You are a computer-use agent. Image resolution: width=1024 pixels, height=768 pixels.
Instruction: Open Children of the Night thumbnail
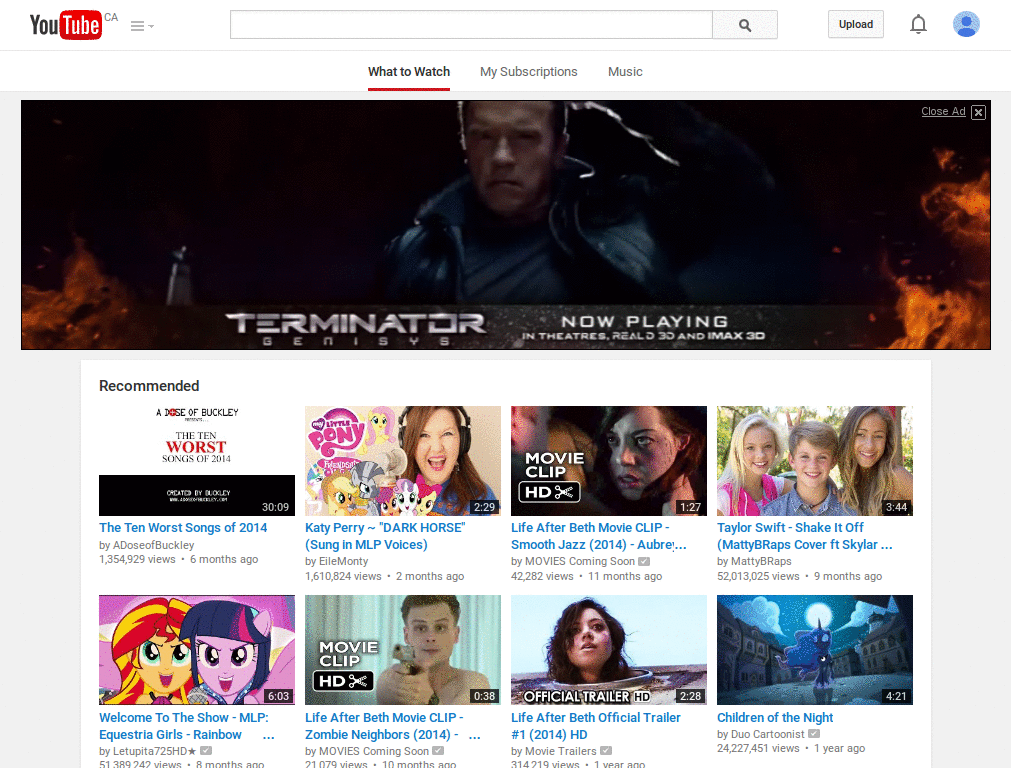(x=814, y=650)
